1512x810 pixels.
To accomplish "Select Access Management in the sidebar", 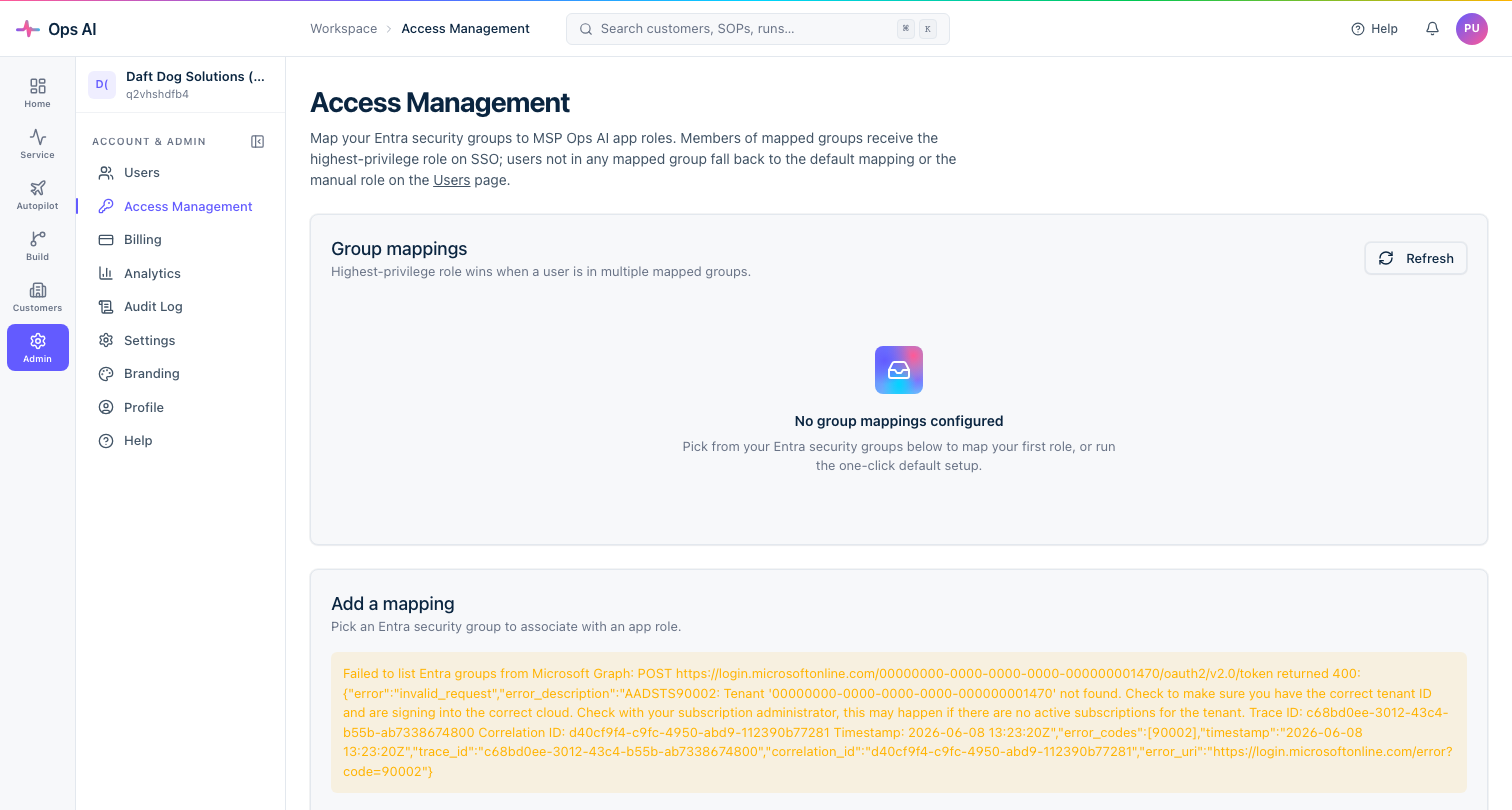I will [180, 206].
